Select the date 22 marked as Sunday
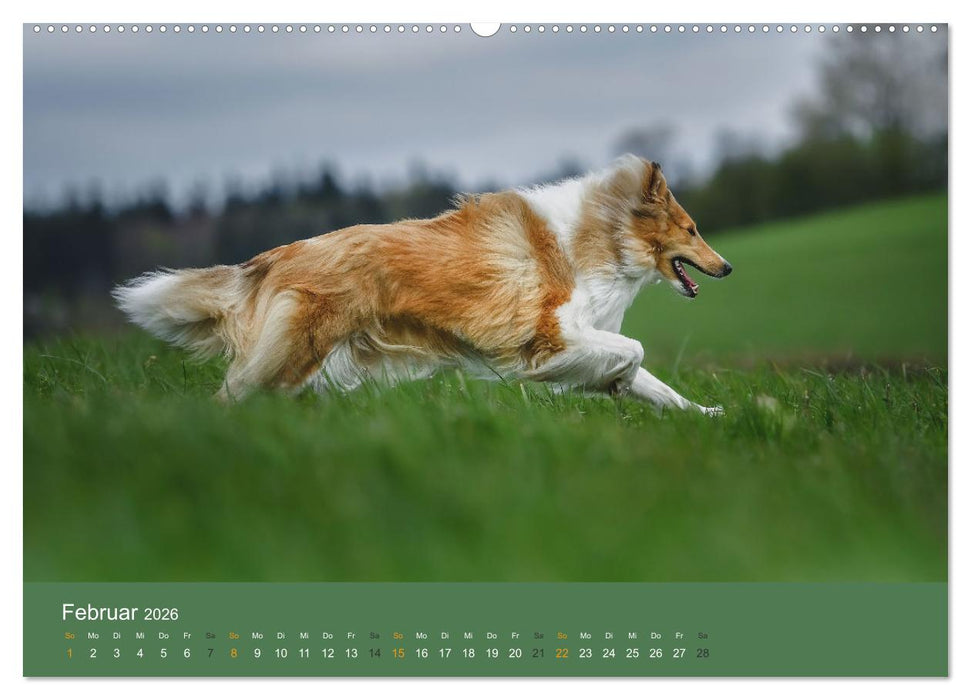 tap(561, 652)
